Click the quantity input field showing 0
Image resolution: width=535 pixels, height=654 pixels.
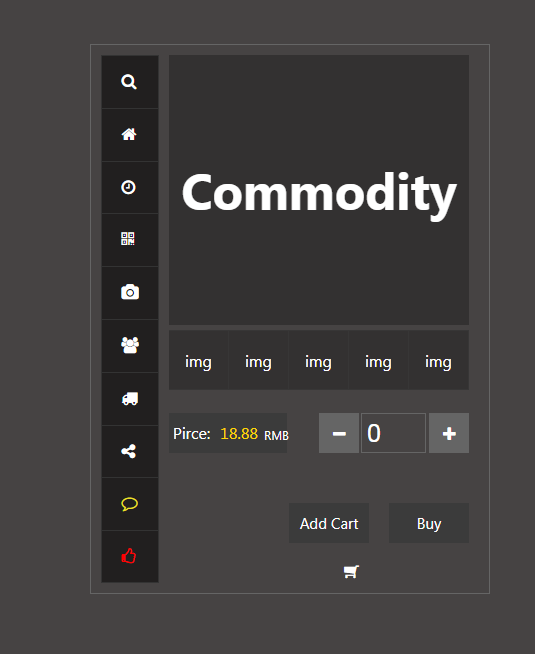[x=393, y=433]
